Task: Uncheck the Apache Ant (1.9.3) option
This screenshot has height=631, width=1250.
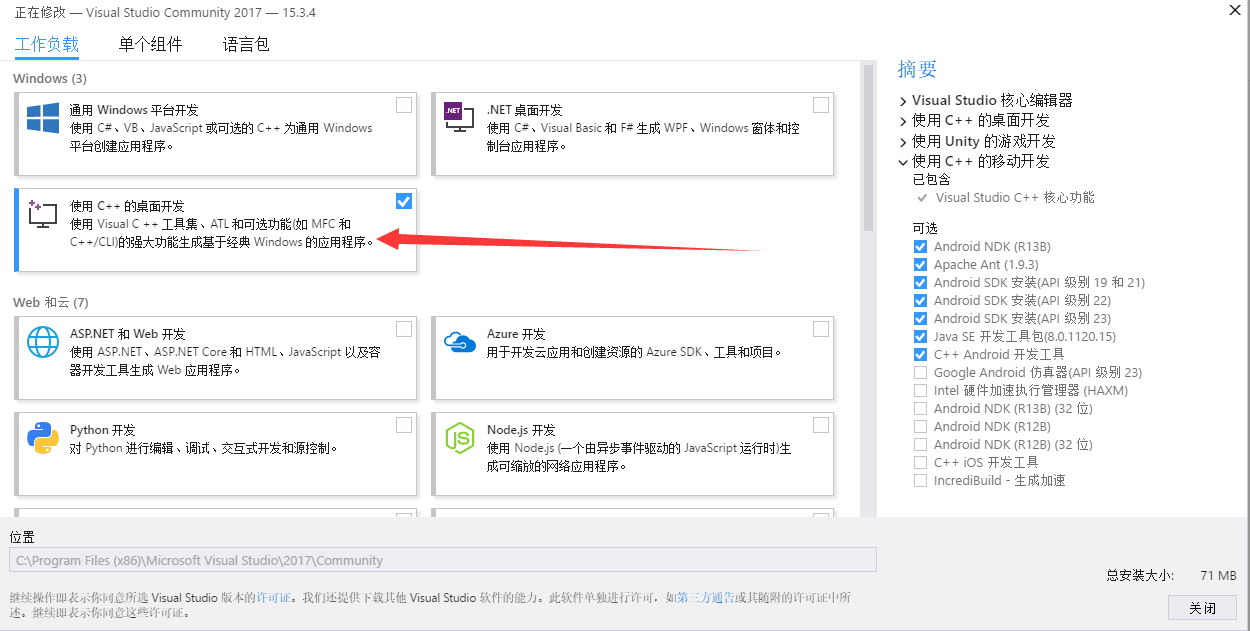Action: click(920, 265)
